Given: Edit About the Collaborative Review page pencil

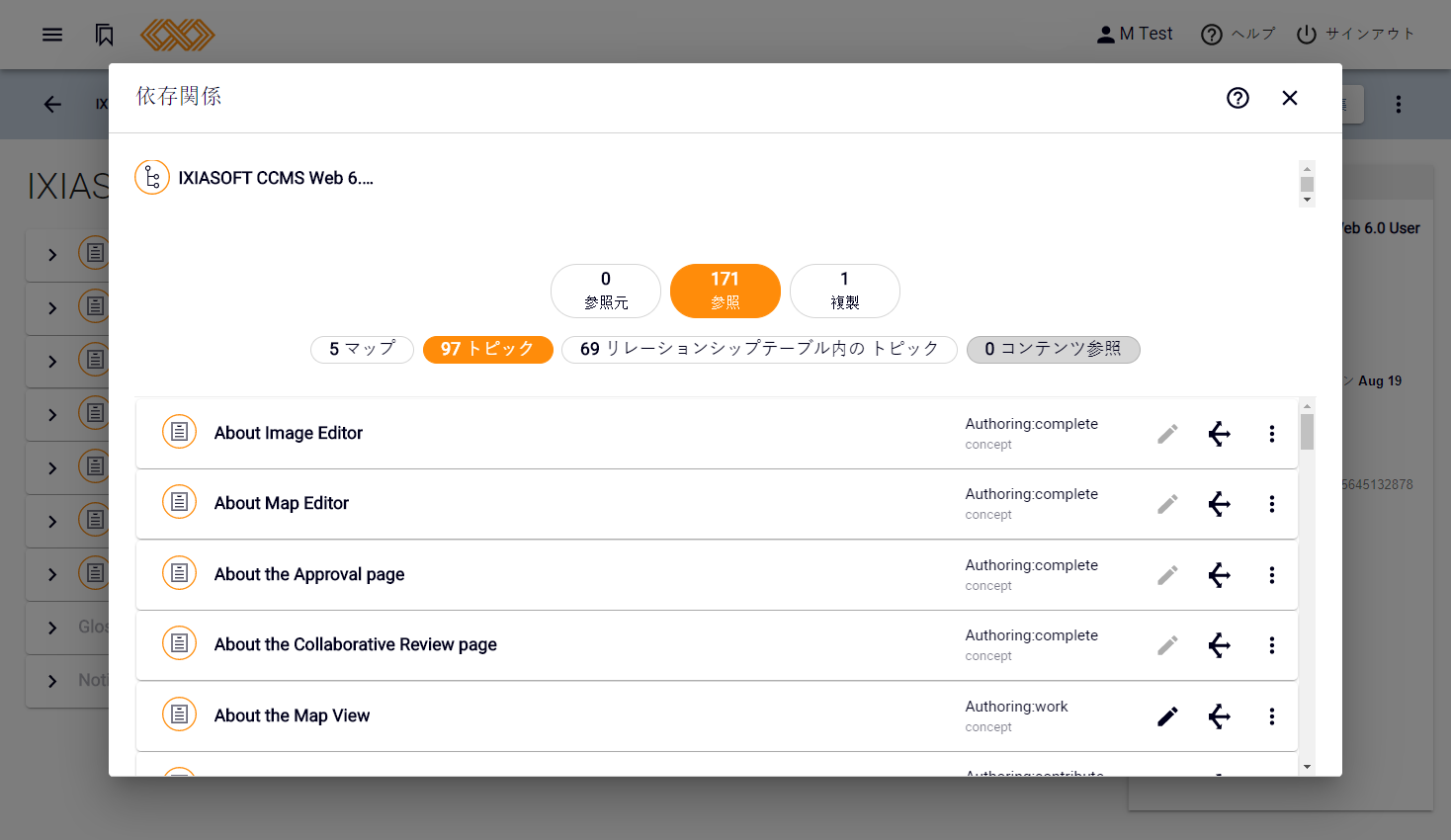Looking at the screenshot, I should click(1167, 645).
